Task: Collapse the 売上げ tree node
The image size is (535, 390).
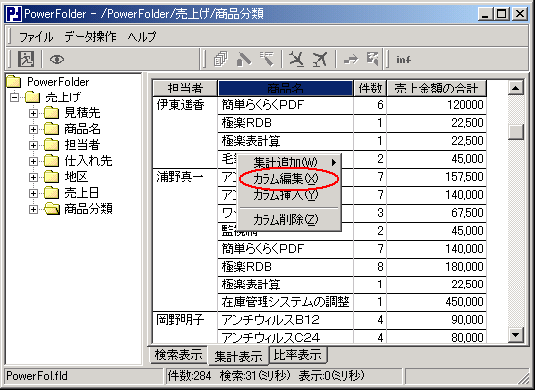Action: tap(15, 97)
